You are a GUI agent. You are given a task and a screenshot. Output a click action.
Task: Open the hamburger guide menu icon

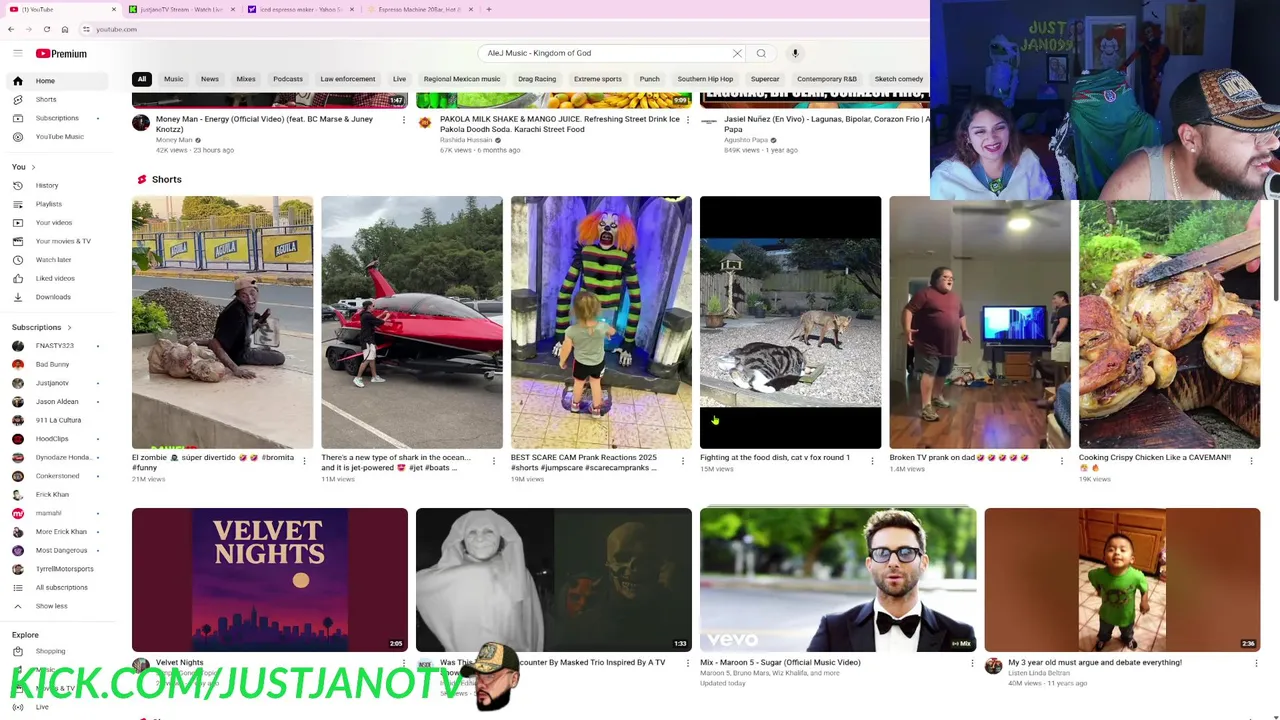(17, 53)
